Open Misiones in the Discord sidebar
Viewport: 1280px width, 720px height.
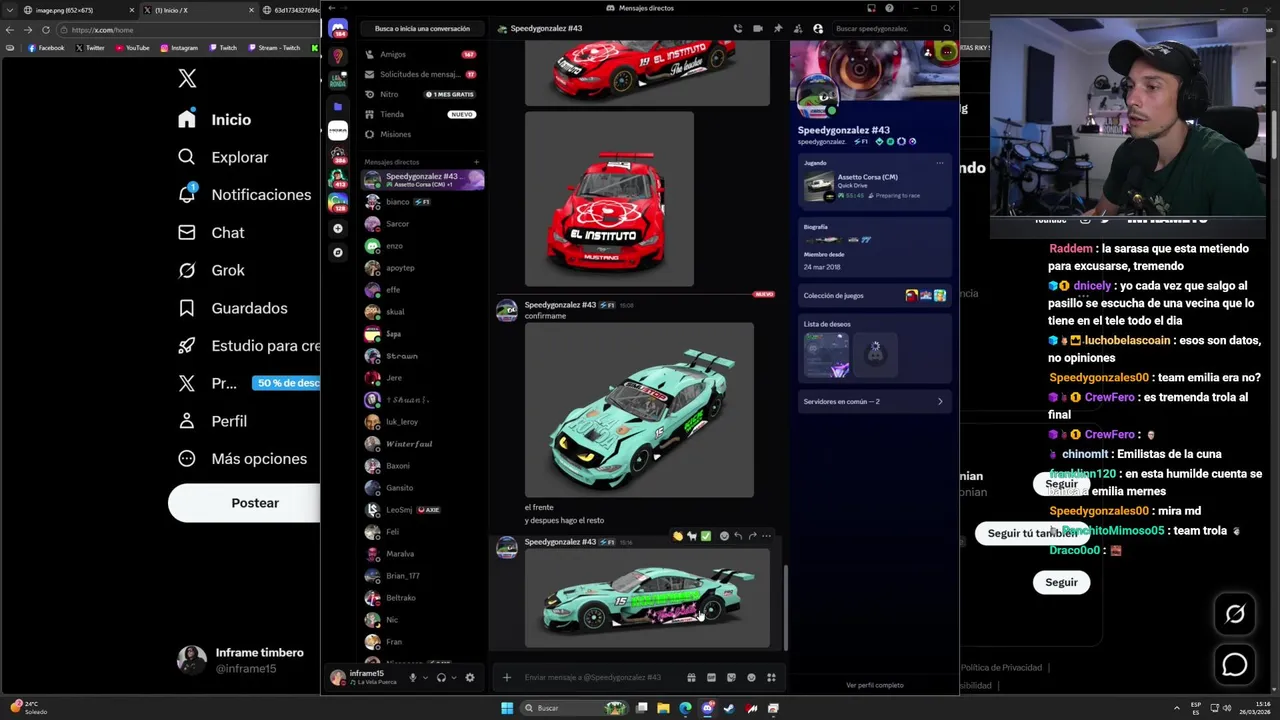(420, 134)
